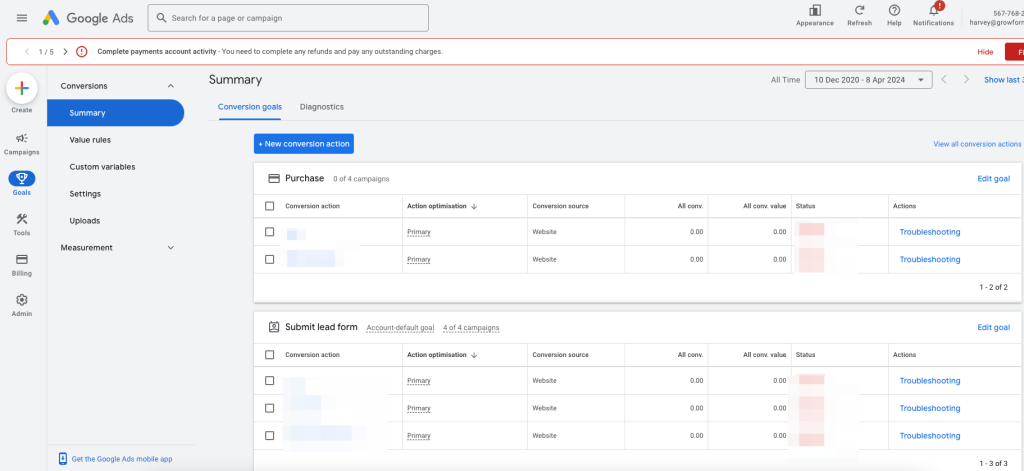1024x471 pixels.
Task: Click New conversion action button
Action: tap(304, 144)
